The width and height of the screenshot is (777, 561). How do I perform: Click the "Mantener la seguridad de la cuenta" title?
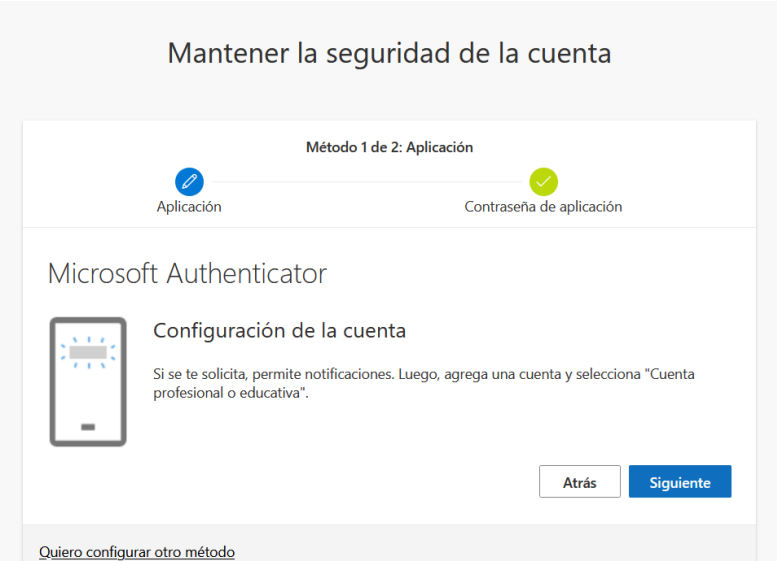389,53
